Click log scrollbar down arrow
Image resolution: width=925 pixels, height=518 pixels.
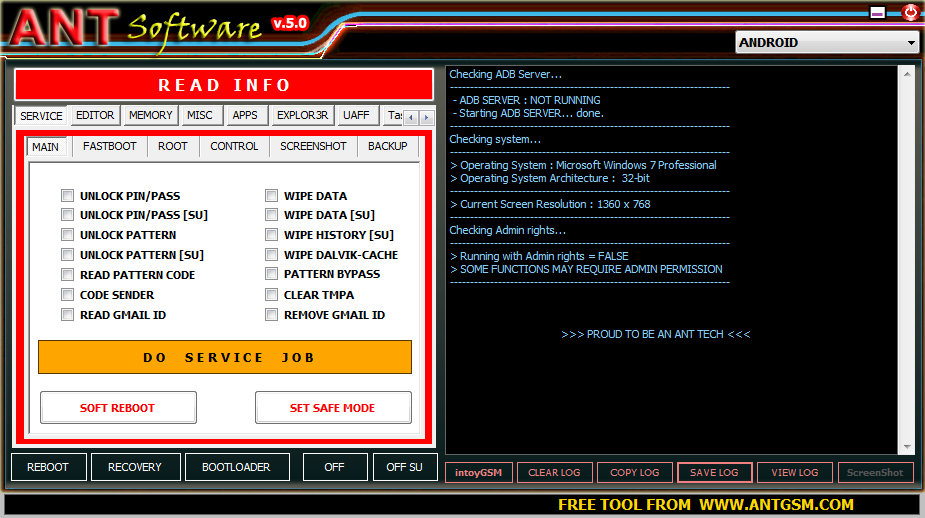point(907,447)
